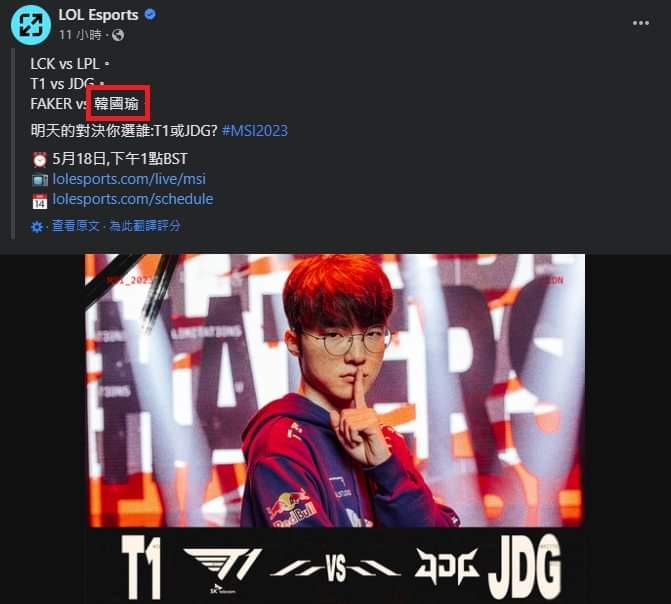671x604 pixels.
Task: Click the 11 小時 timestamp link
Action: (x=80, y=35)
